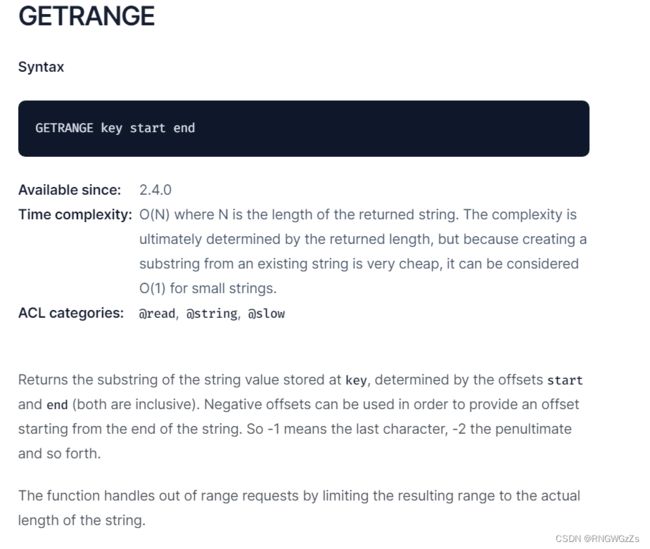Open the @read ACL category link
Image resolution: width=650 pixels, height=549 pixels.
[157, 313]
